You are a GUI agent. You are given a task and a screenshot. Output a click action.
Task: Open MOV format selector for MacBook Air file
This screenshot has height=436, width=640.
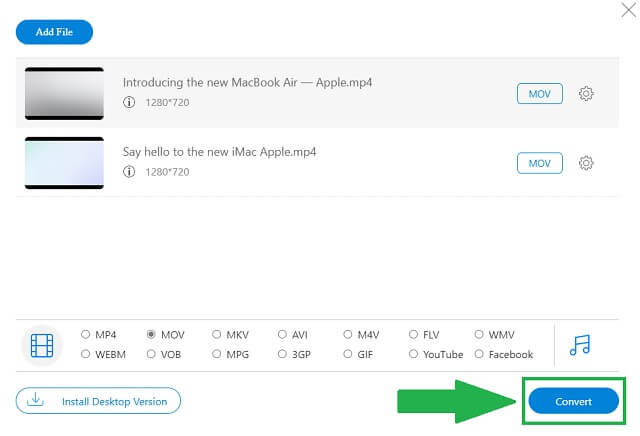540,93
